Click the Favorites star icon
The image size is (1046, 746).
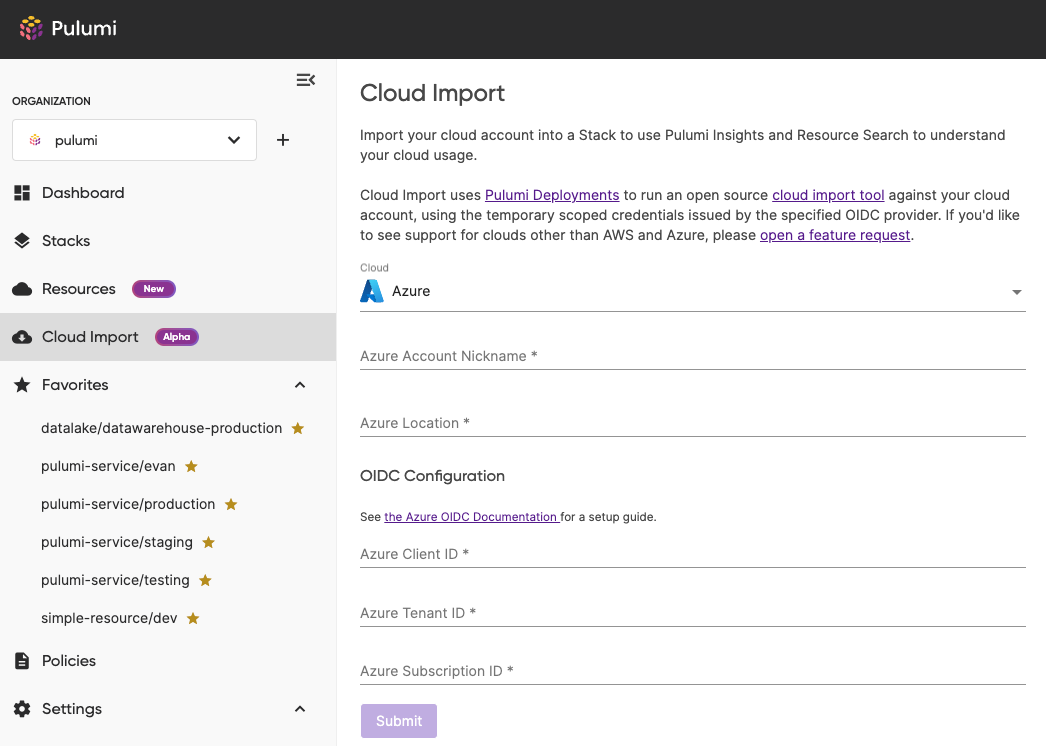[22, 384]
